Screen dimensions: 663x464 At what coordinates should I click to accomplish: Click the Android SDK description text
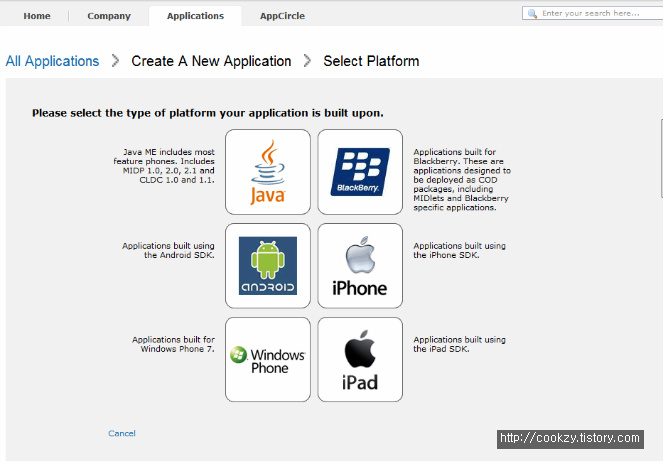[168, 250]
